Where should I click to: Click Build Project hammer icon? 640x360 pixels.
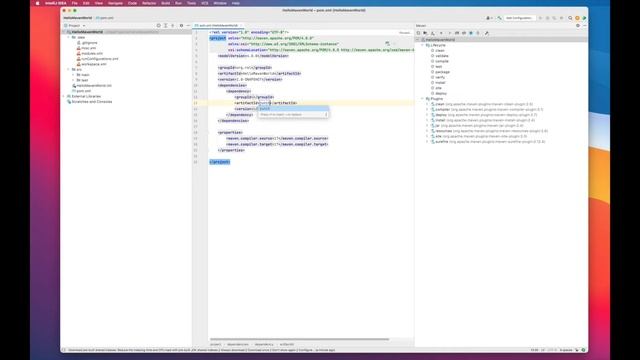[x=499, y=18]
